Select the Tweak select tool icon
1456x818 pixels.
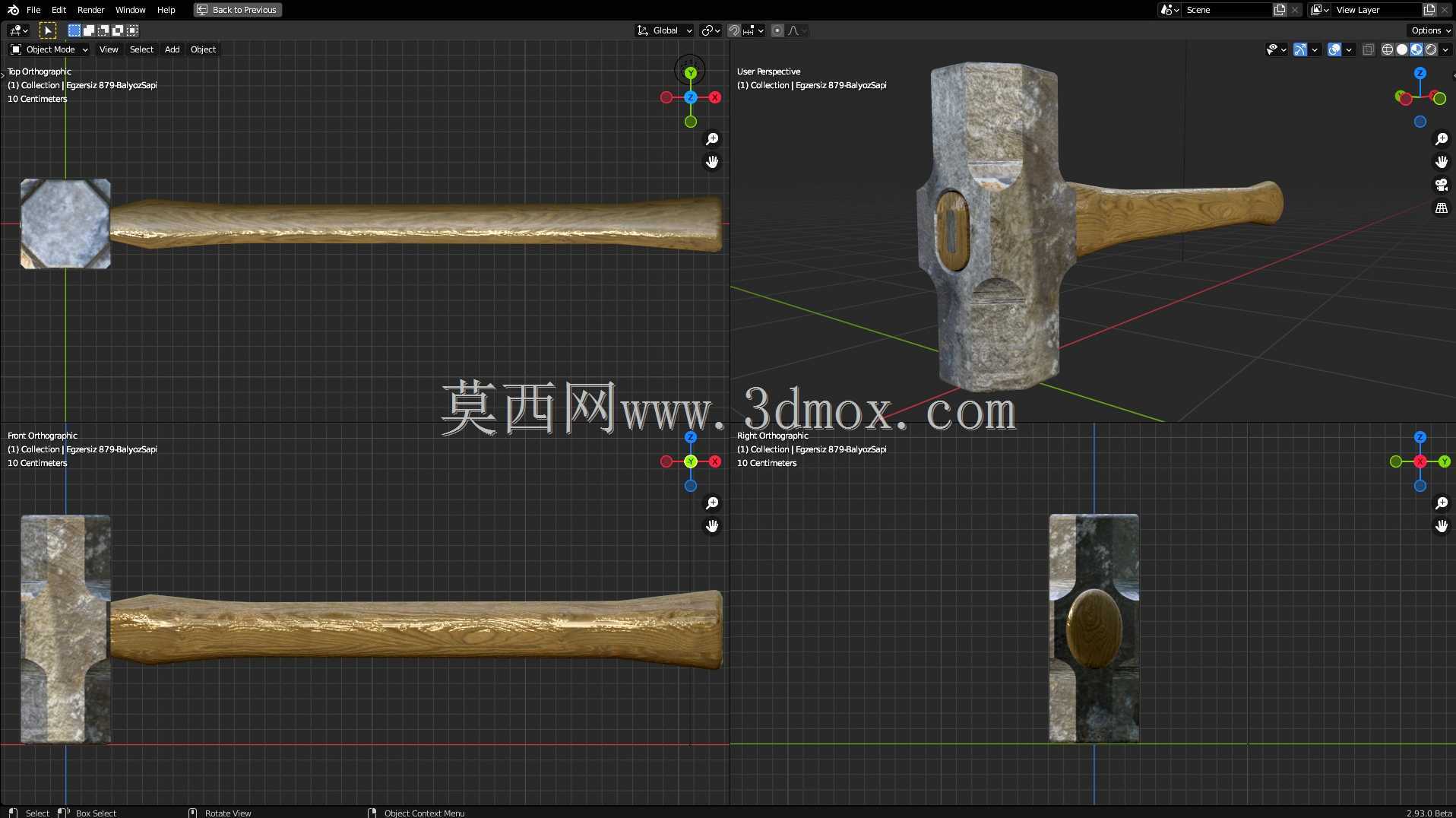point(47,30)
